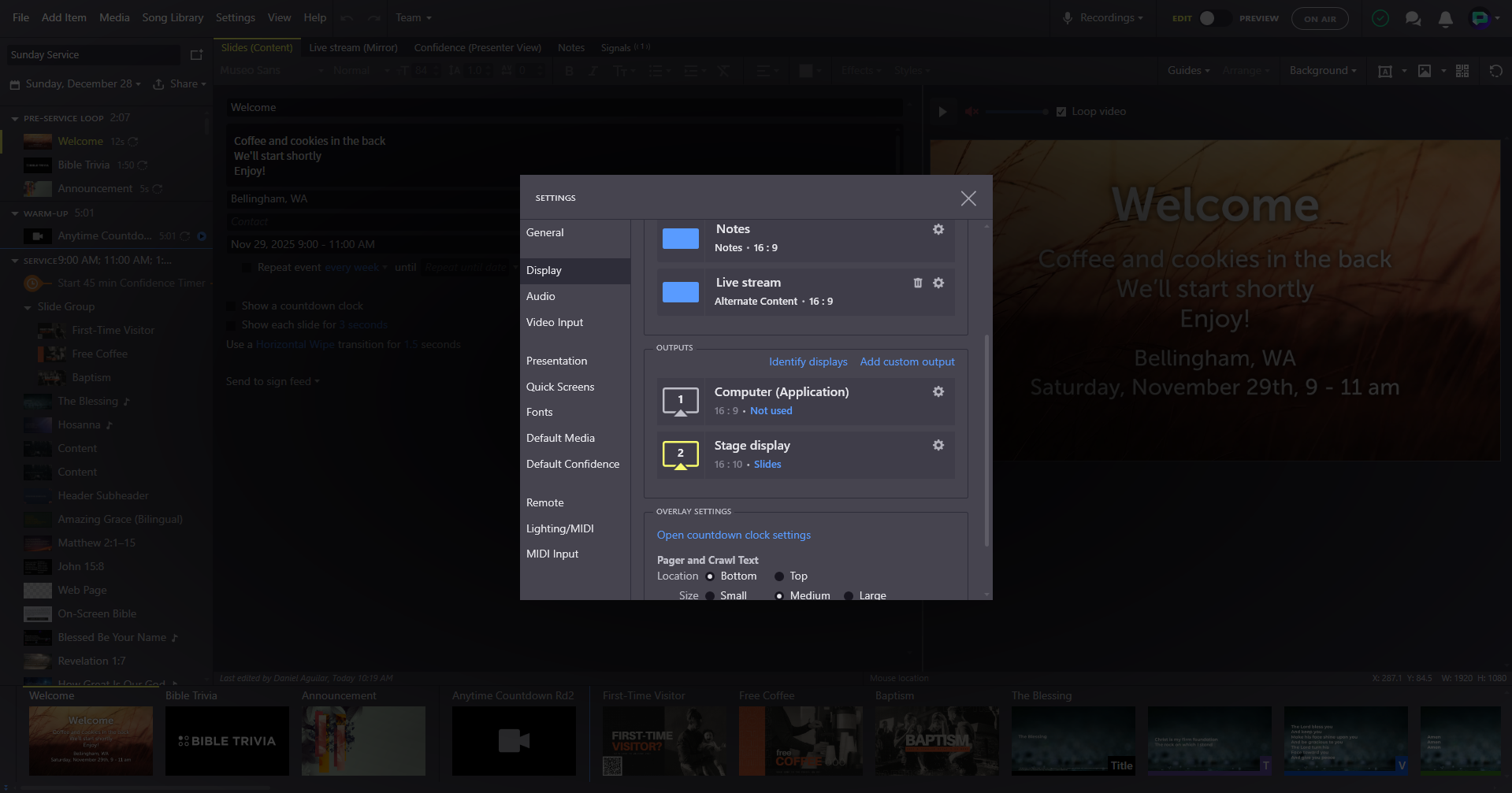
Task: Click the display 1 monitor icon
Action: coord(681,402)
